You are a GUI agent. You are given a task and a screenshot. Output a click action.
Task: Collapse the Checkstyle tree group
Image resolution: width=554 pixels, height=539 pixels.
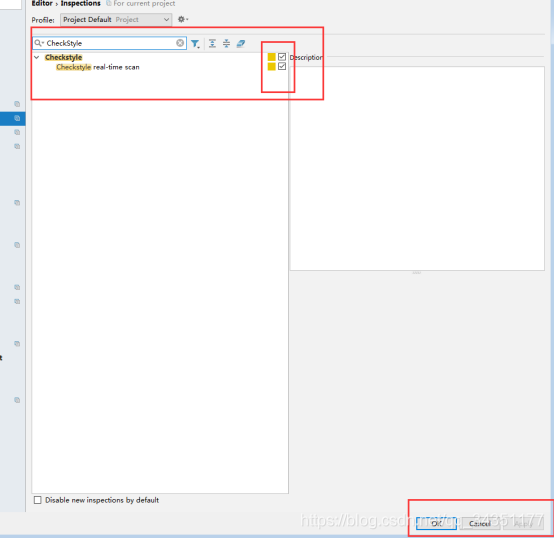pos(37,57)
